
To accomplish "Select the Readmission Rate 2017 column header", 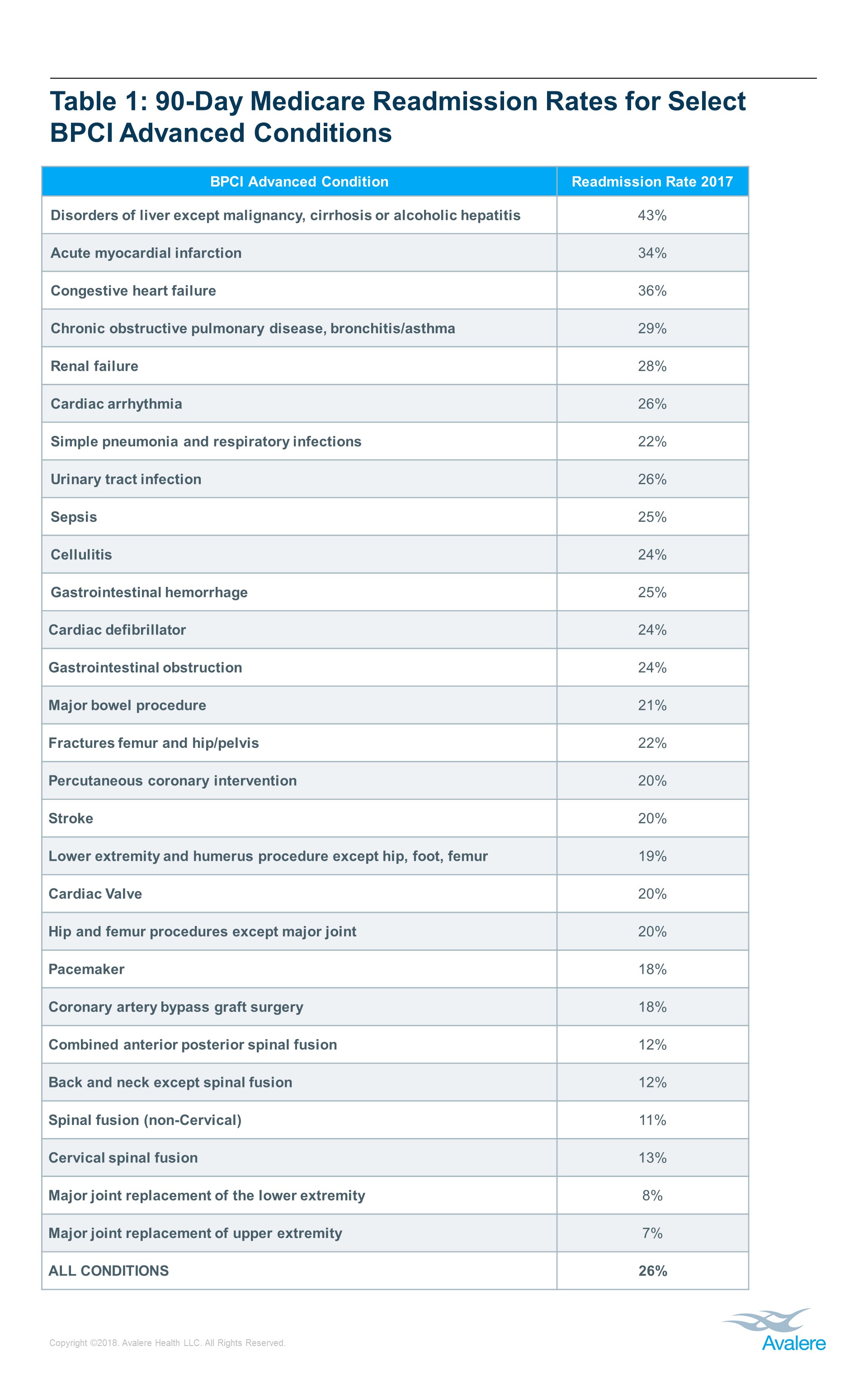I will point(652,182).
